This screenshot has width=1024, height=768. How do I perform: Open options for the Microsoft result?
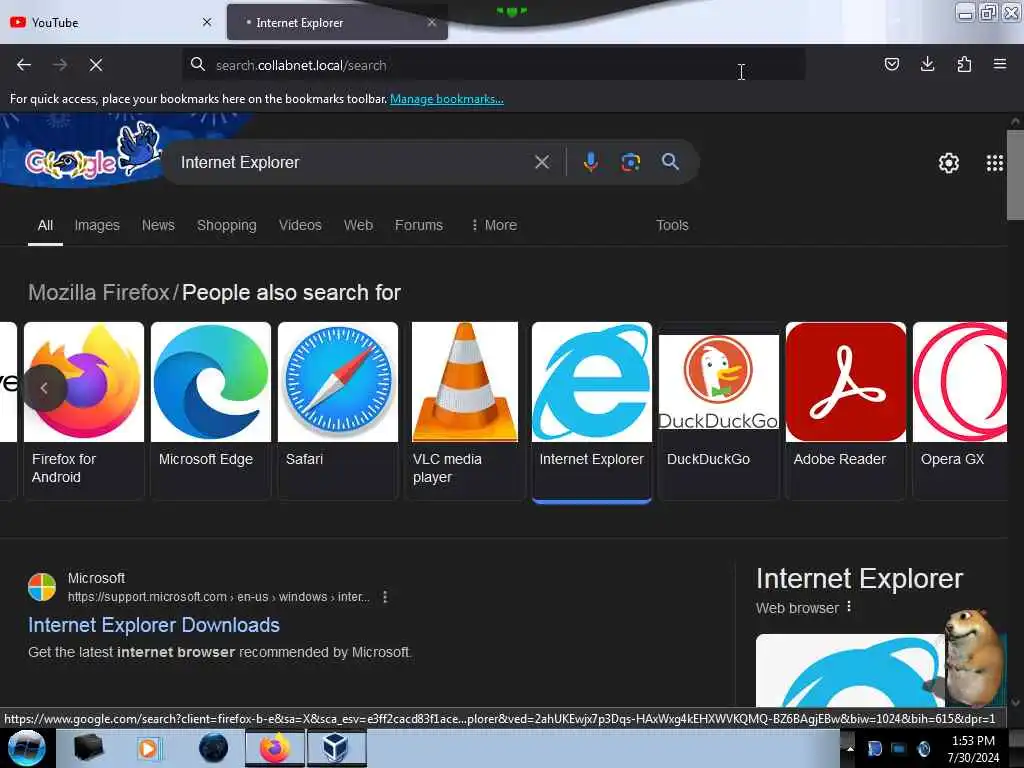pos(385,597)
